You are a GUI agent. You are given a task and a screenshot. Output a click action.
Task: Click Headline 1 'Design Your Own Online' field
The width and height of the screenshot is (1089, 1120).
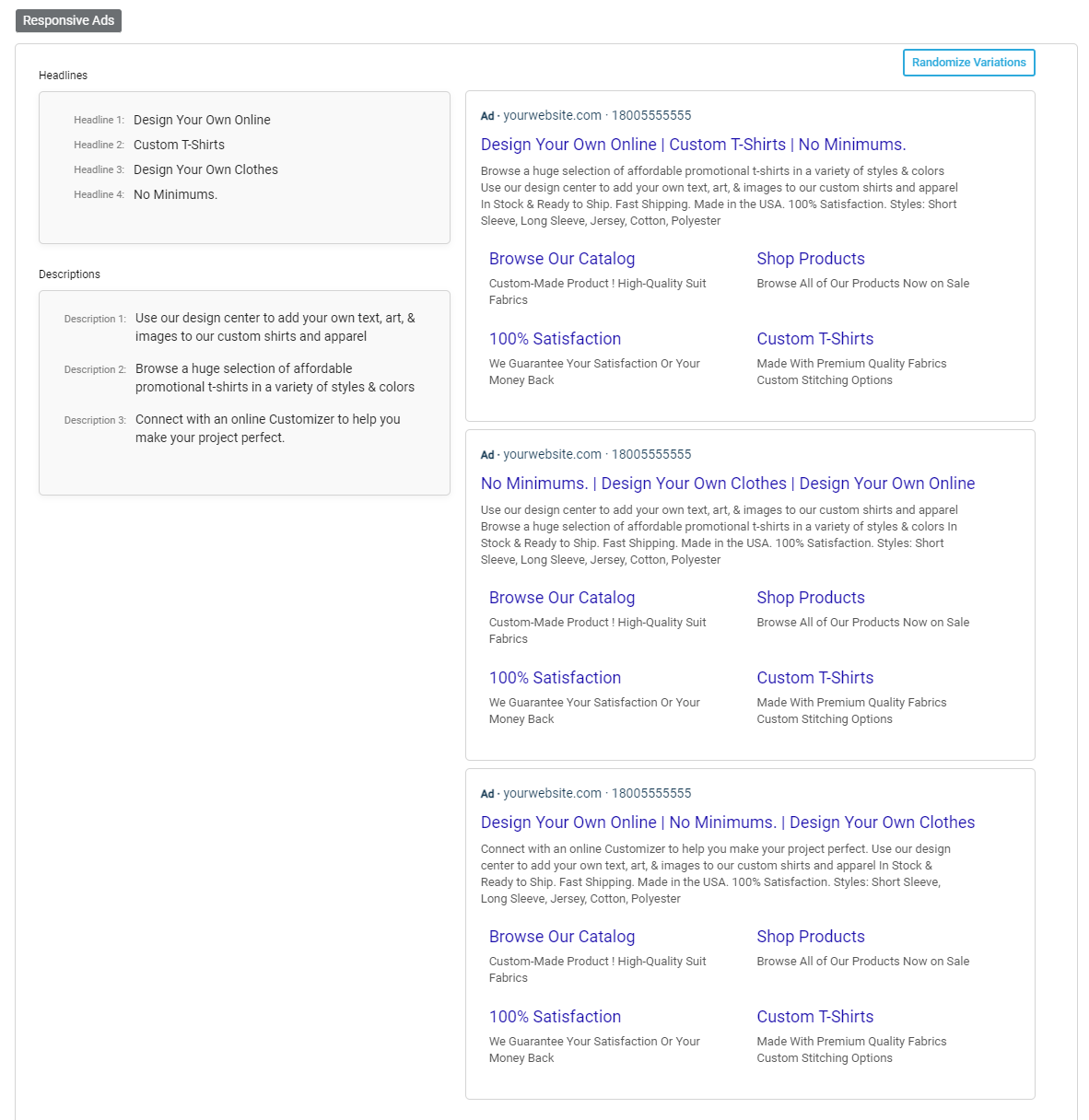pyautogui.click(x=202, y=120)
